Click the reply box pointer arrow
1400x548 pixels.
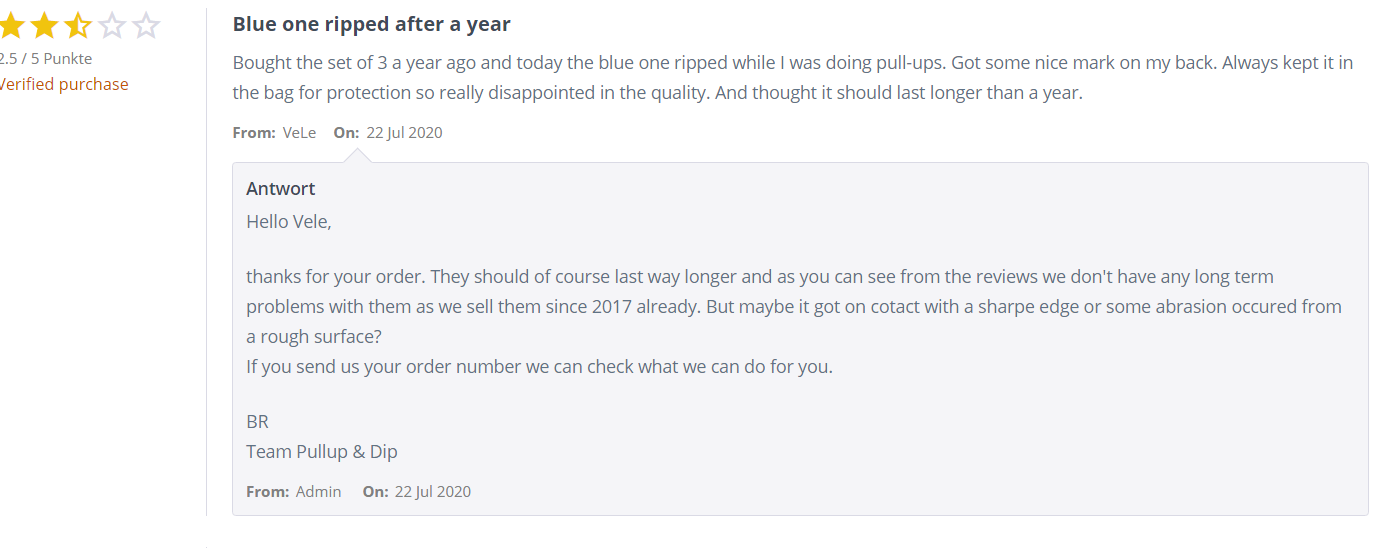pyautogui.click(x=357, y=155)
